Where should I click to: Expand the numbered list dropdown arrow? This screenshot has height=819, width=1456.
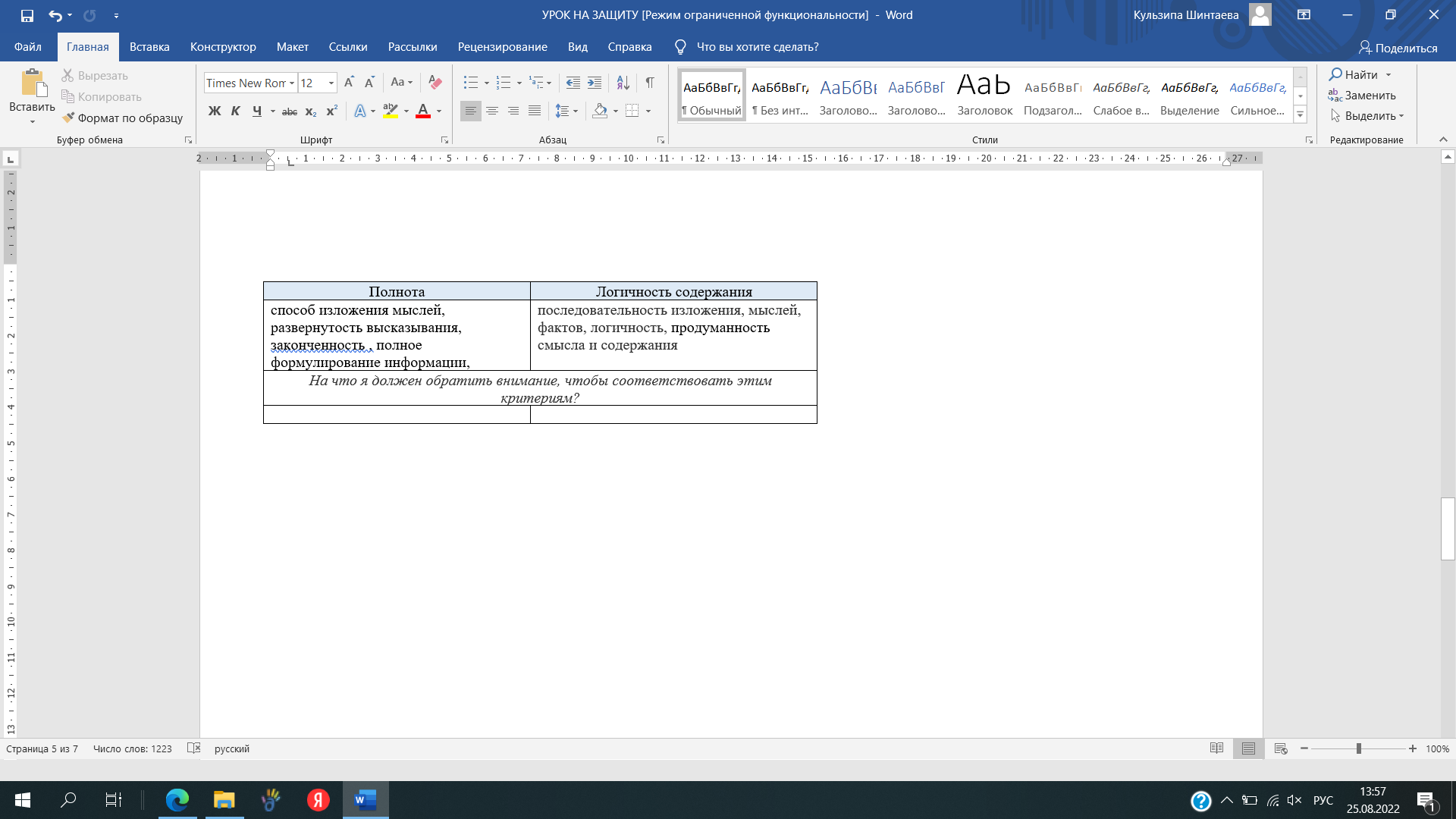(x=519, y=83)
